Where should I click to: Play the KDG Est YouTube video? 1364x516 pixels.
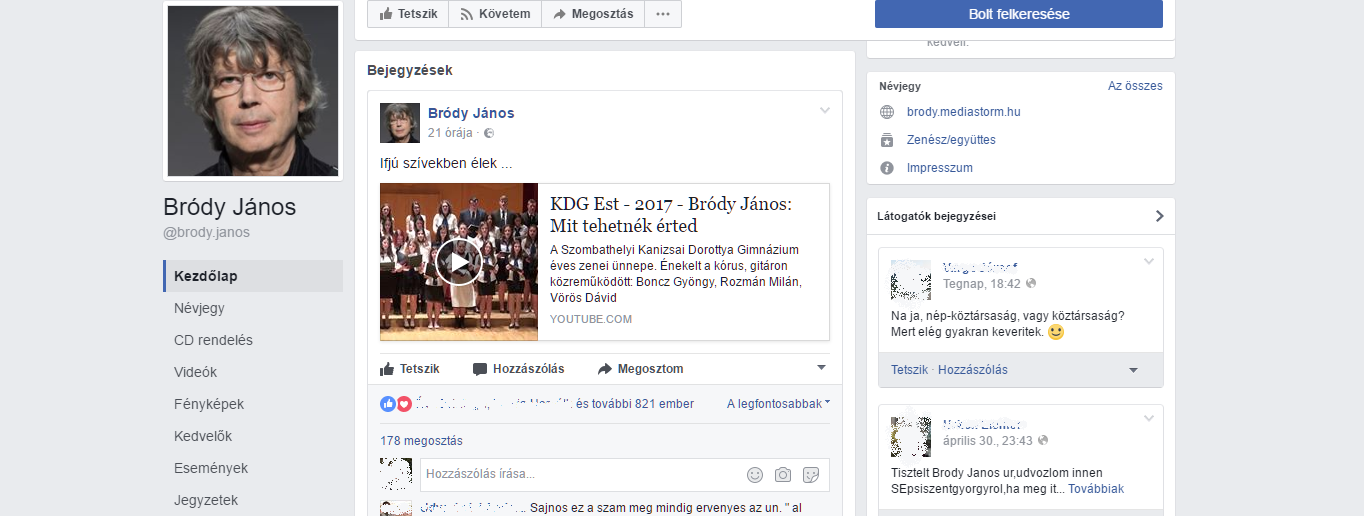point(459,263)
